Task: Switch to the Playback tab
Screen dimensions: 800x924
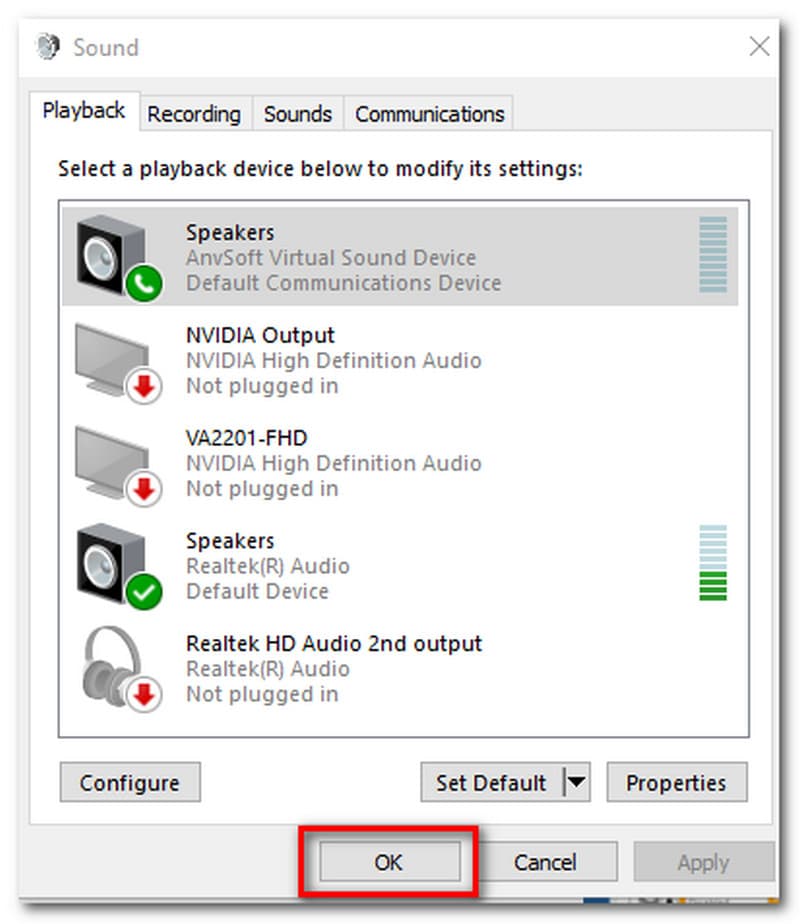Action: (x=84, y=111)
